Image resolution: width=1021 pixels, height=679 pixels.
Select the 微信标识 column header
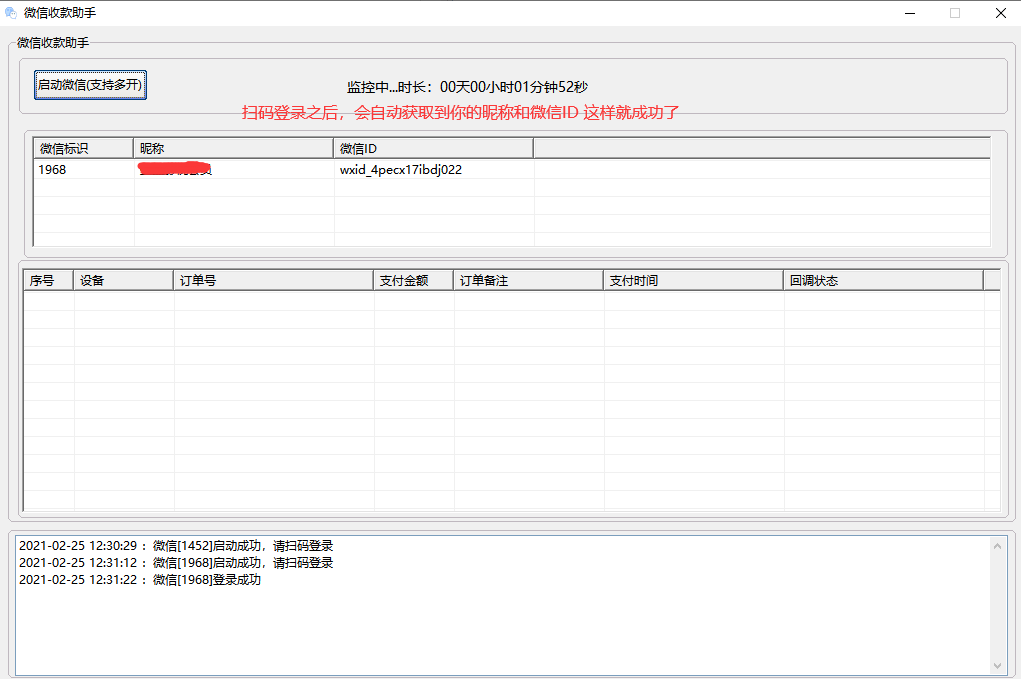click(x=83, y=148)
